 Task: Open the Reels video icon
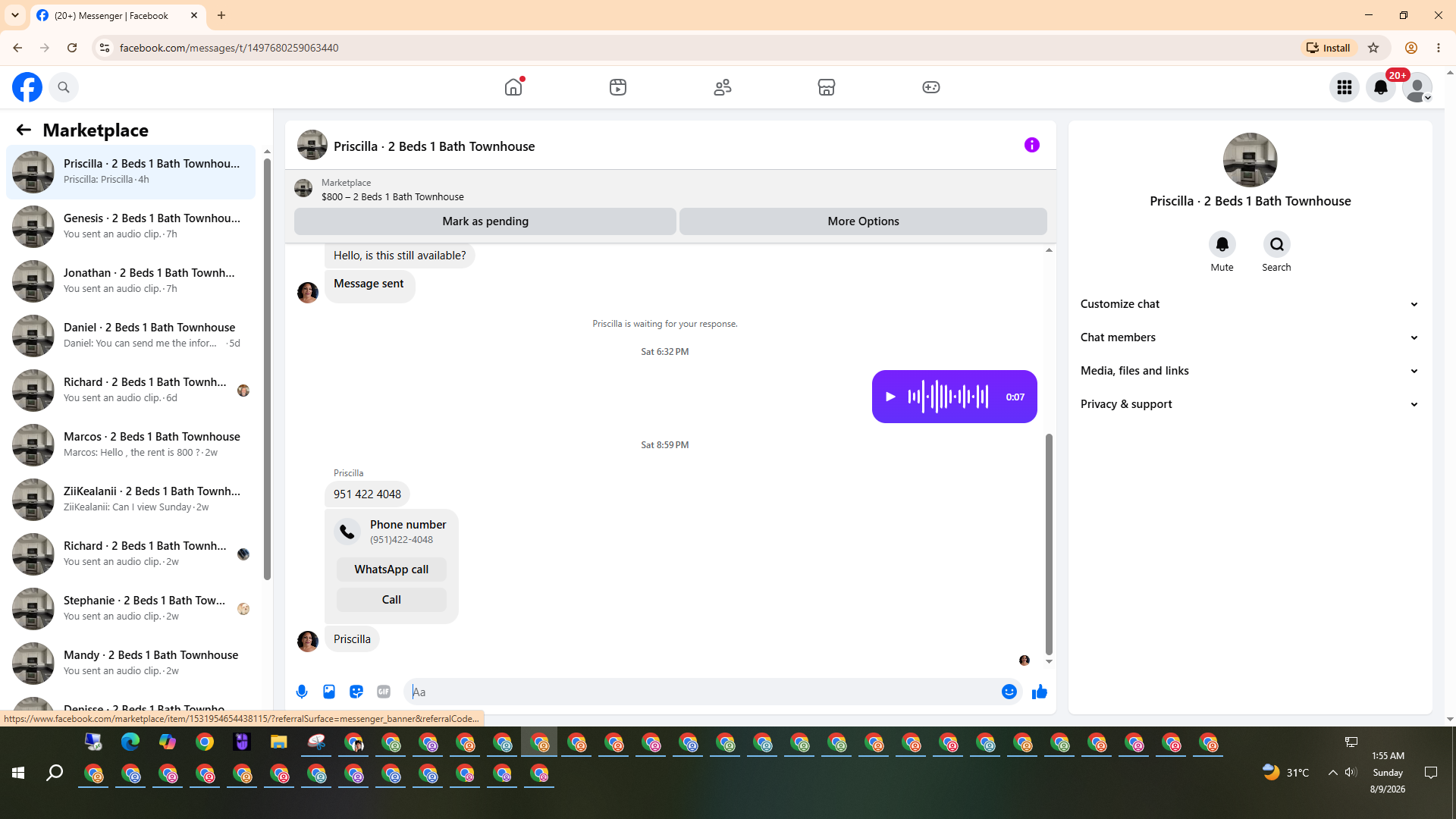pyautogui.click(x=618, y=87)
